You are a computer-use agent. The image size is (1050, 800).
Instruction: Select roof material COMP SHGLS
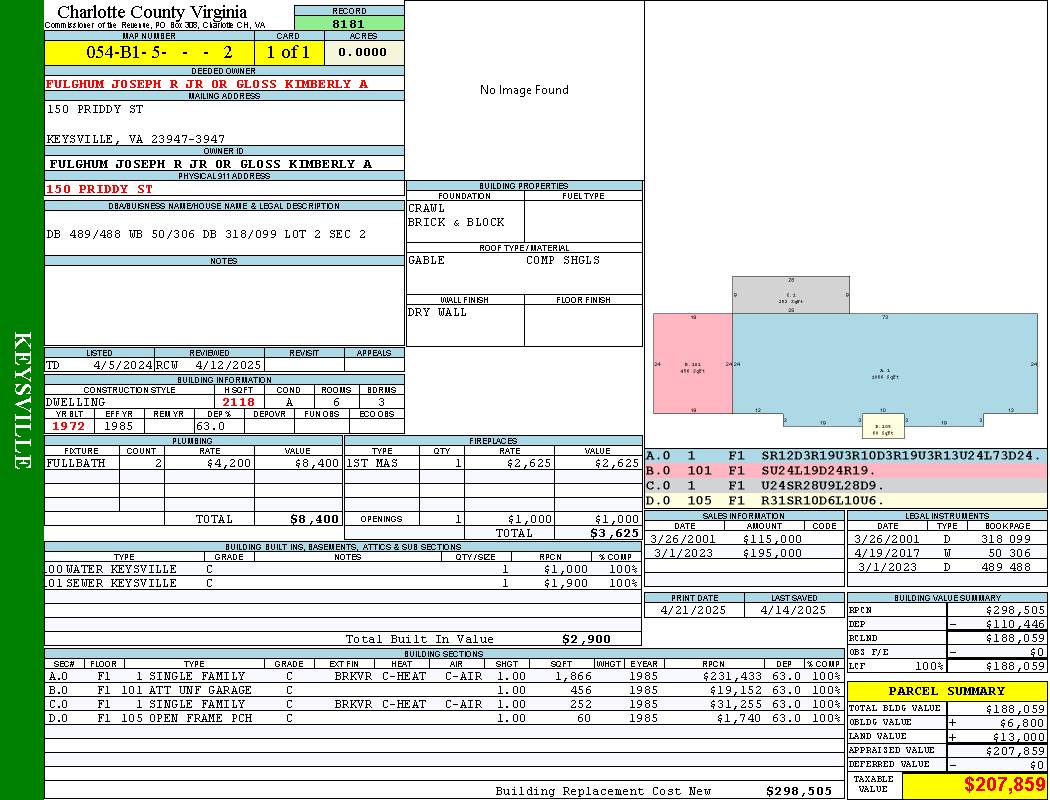tap(562, 260)
